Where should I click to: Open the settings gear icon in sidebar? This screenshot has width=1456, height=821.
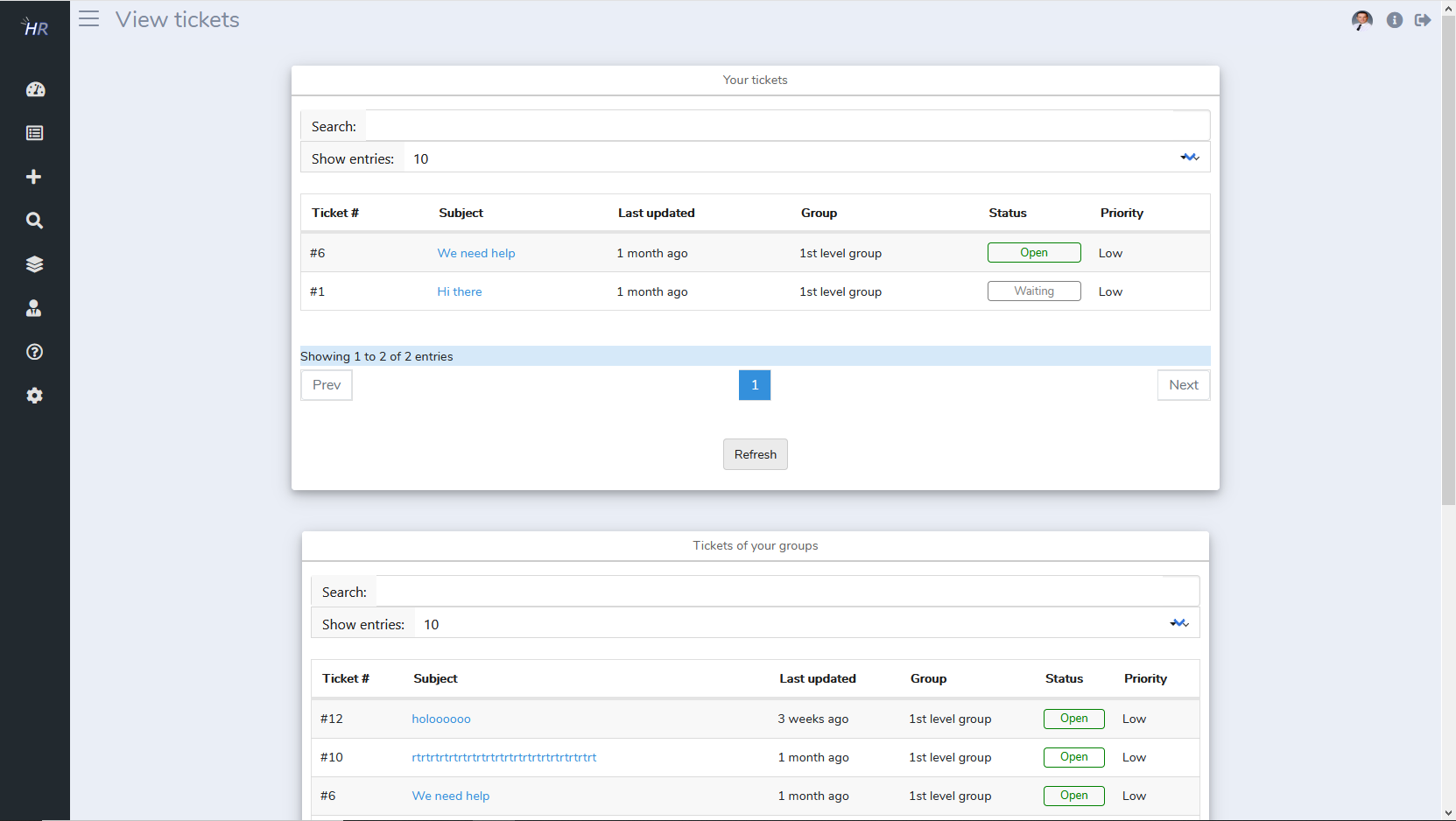tap(35, 396)
